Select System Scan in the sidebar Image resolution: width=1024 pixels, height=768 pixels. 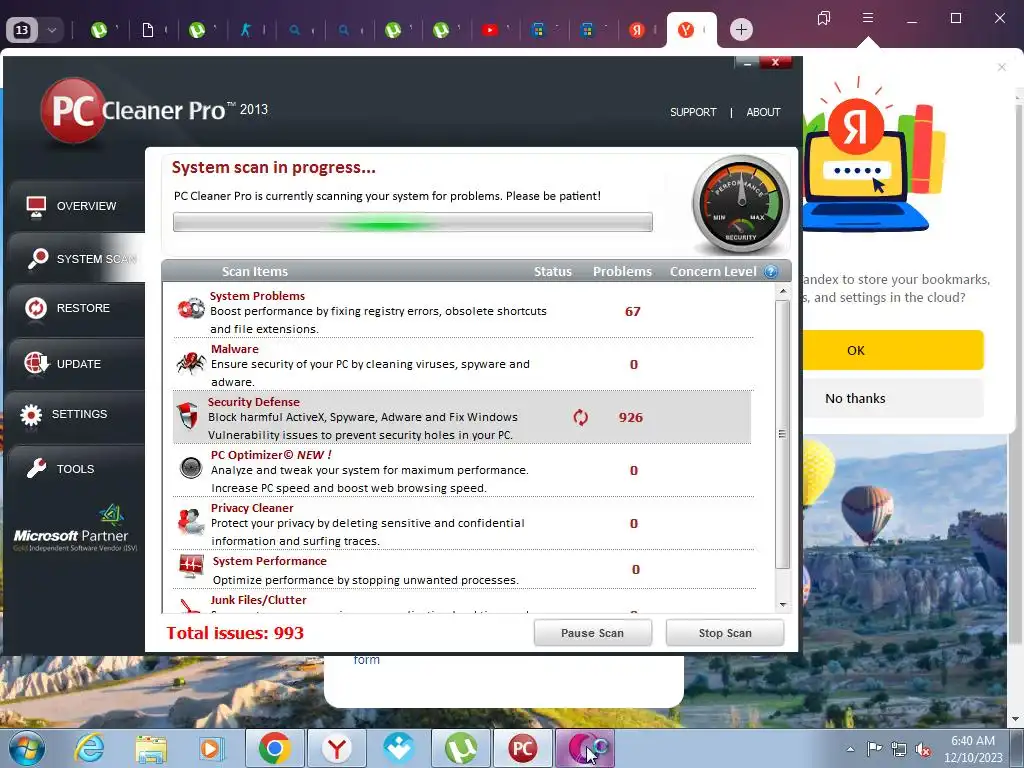[75, 259]
